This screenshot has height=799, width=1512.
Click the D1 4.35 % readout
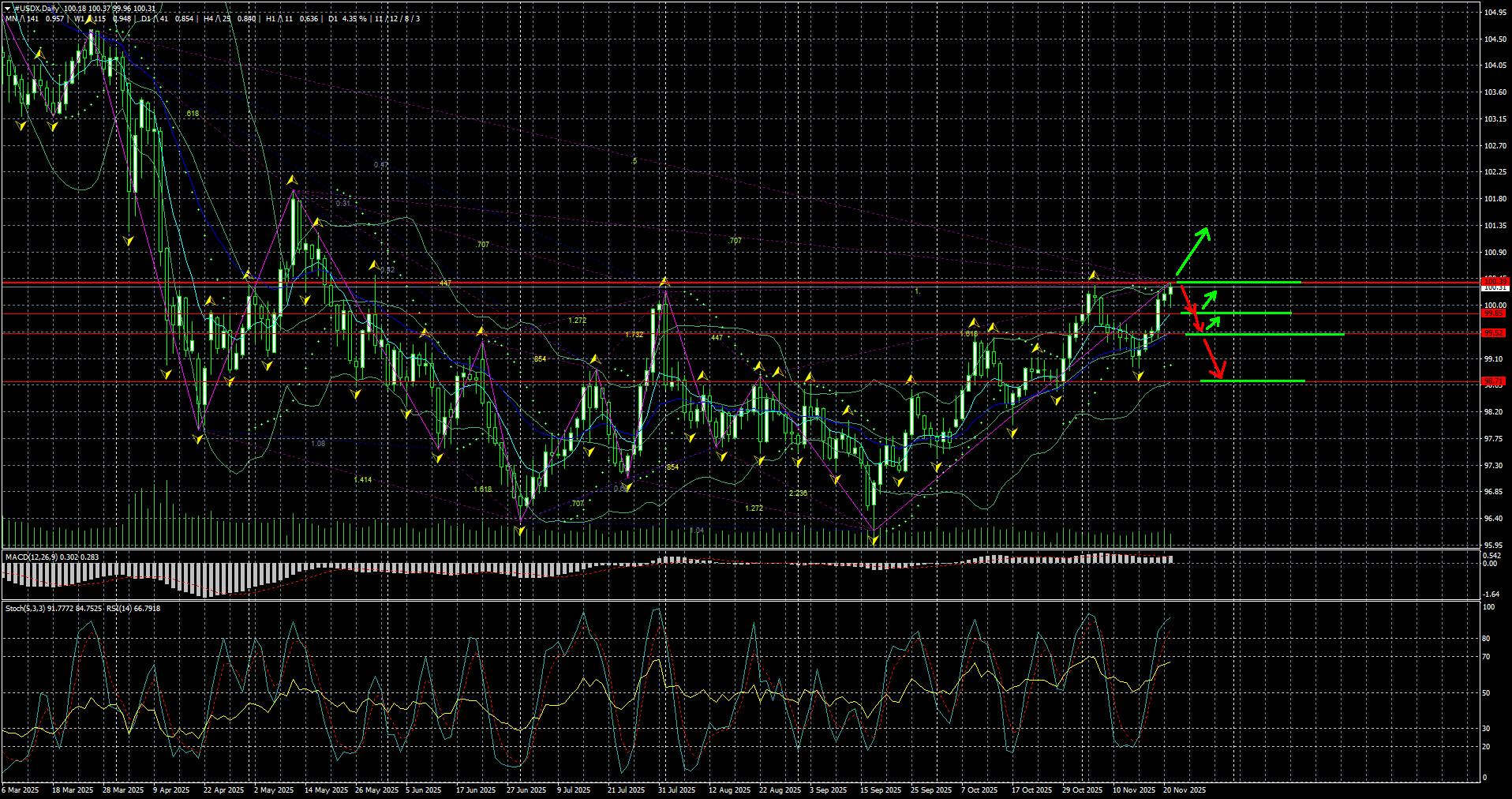(347, 18)
